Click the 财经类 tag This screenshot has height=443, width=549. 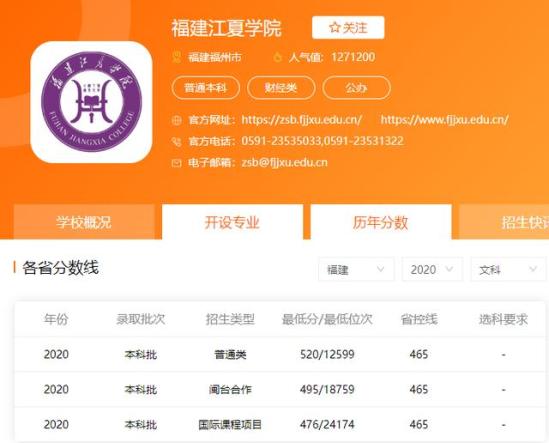281,88
